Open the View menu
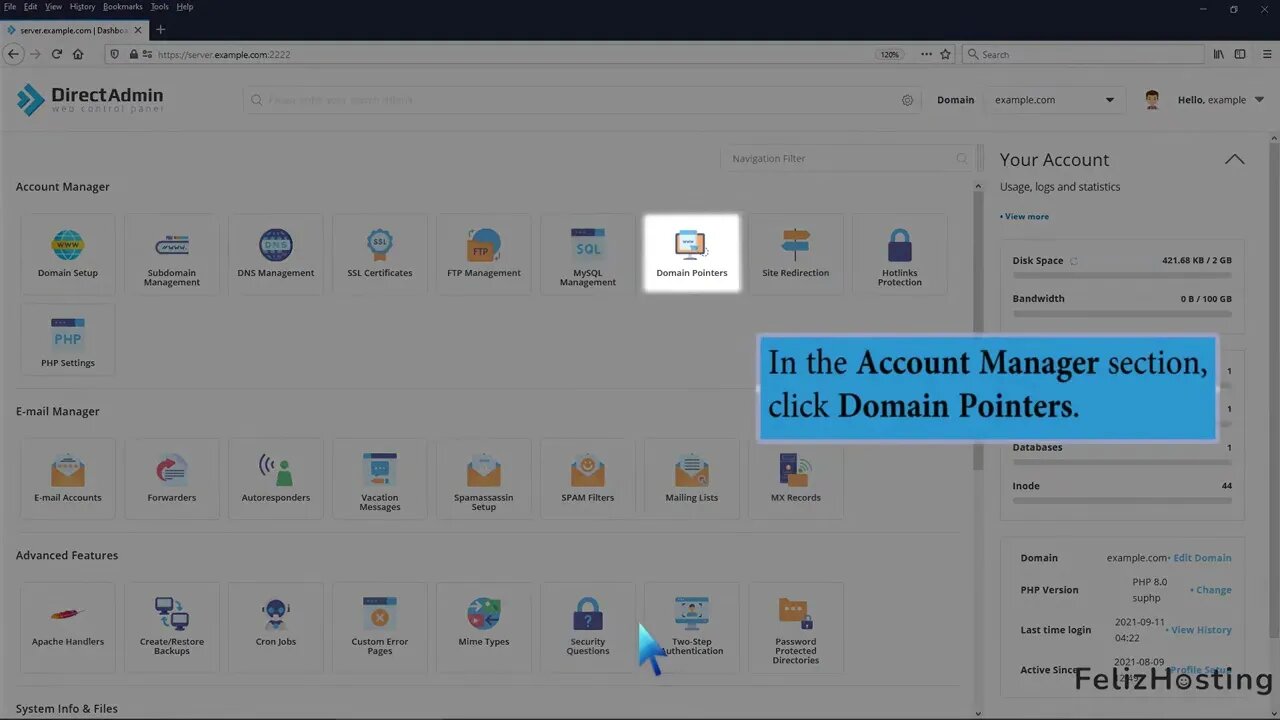Screen dimensions: 1280x720 53,7
